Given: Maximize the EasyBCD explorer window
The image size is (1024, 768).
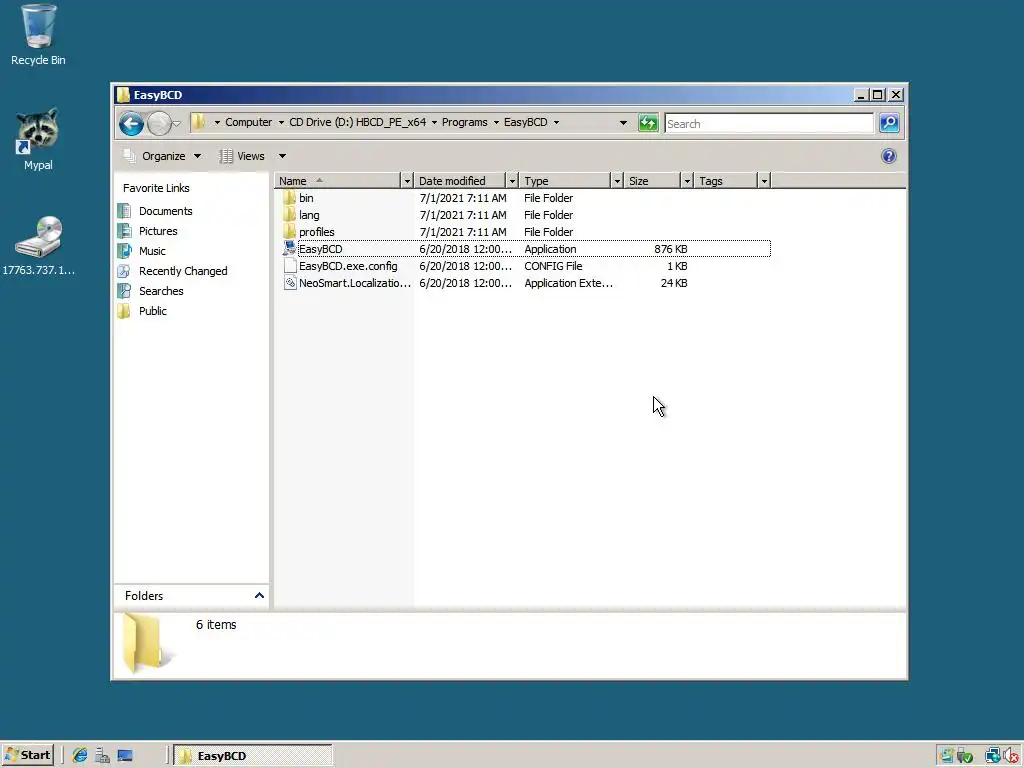Looking at the screenshot, I should pyautogui.click(x=878, y=95).
